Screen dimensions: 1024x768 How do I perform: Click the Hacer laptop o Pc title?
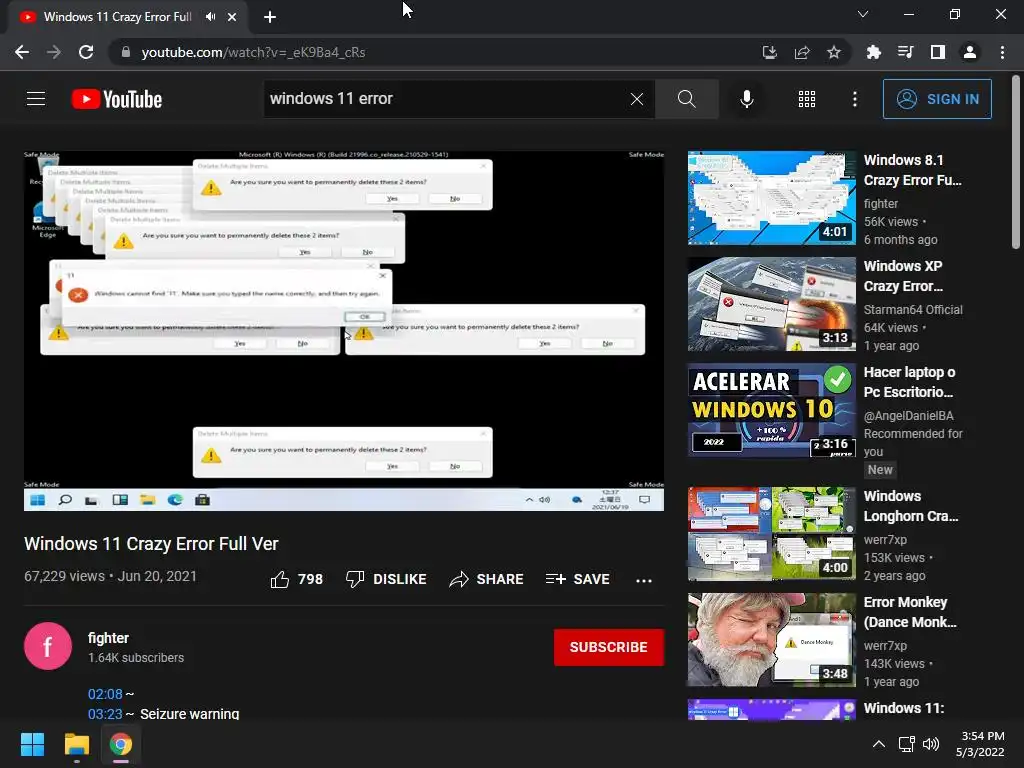909,382
